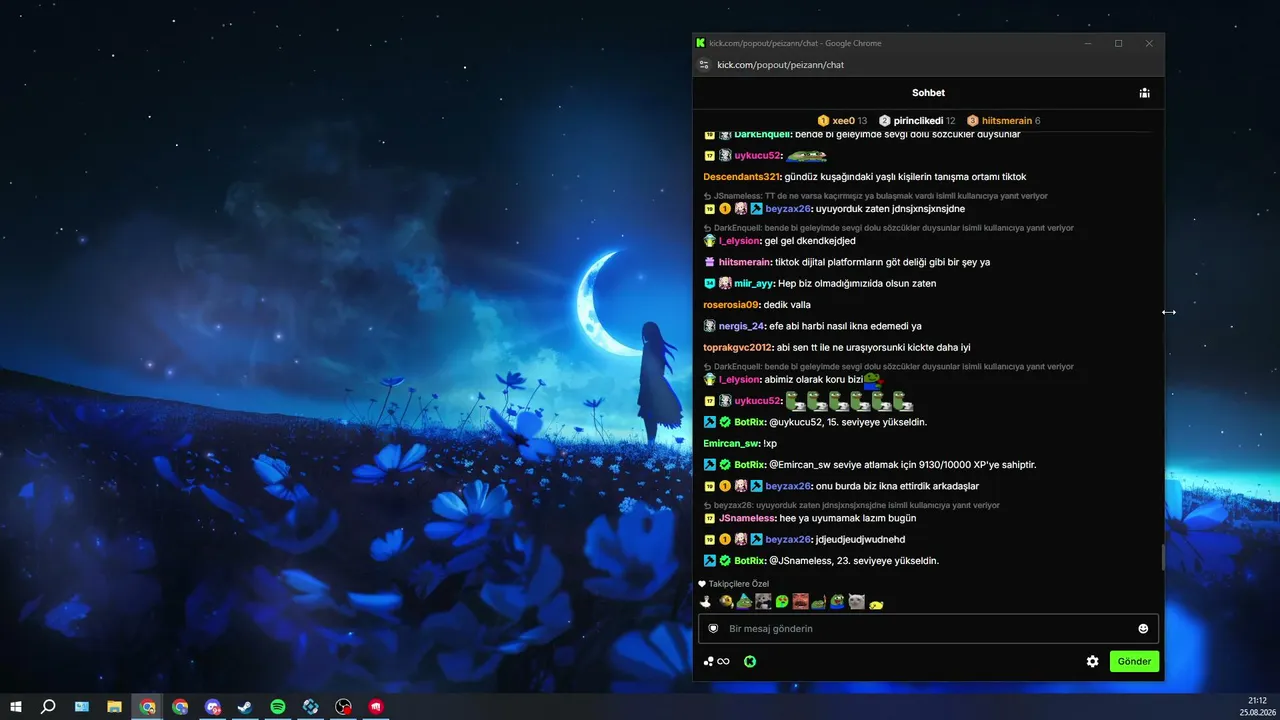
Task: Focus the 'Bir mesaj gönderin' message field
Action: (x=928, y=629)
